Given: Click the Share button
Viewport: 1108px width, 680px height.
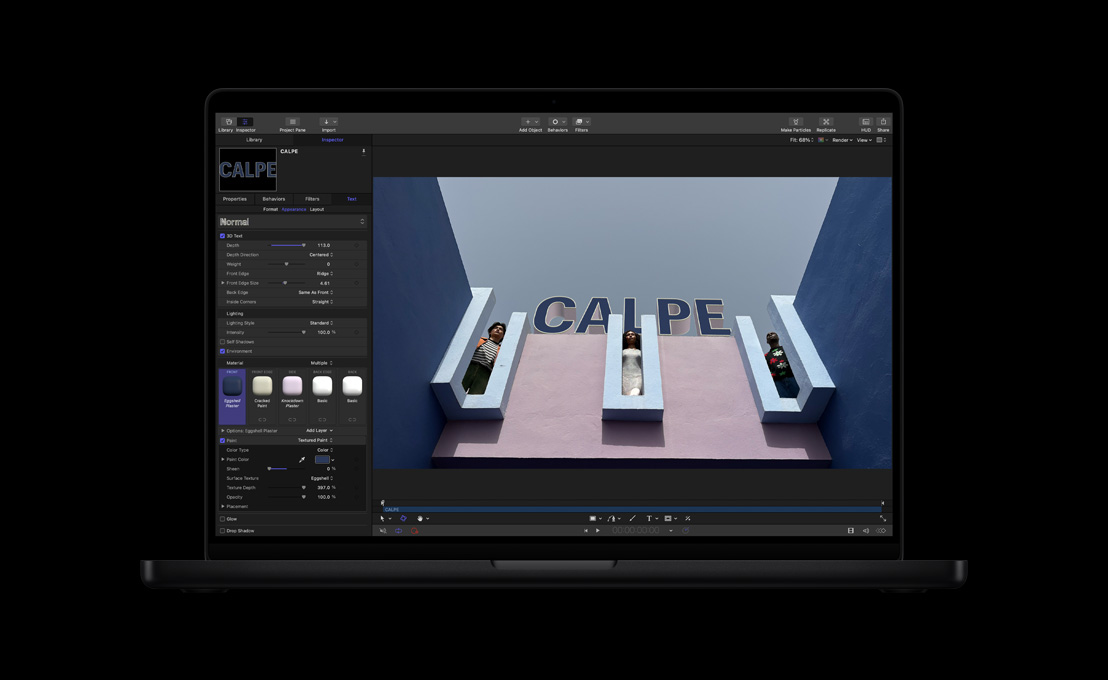Looking at the screenshot, I should click(883, 119).
